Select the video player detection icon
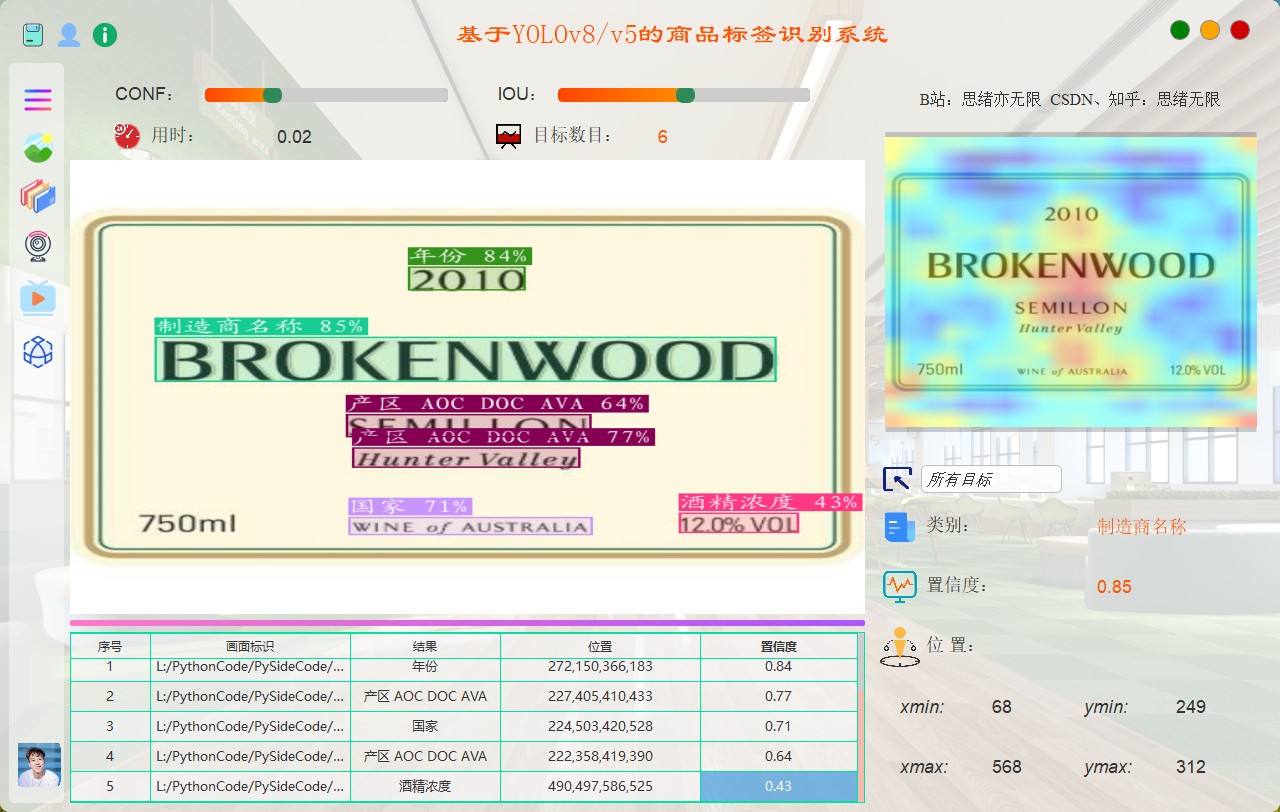This screenshot has height=812, width=1280. [38, 297]
